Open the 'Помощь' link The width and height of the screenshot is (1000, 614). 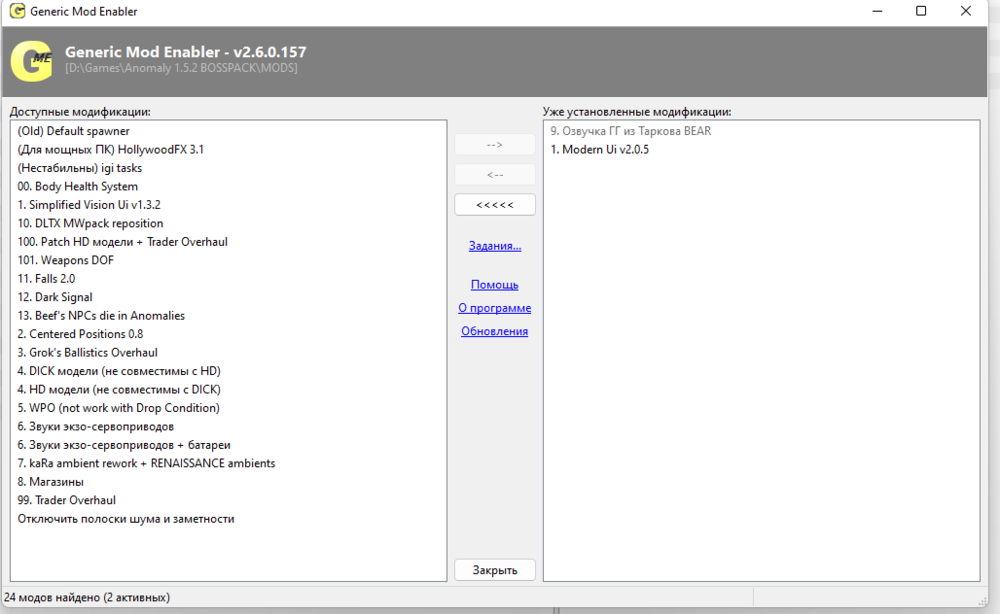494,284
